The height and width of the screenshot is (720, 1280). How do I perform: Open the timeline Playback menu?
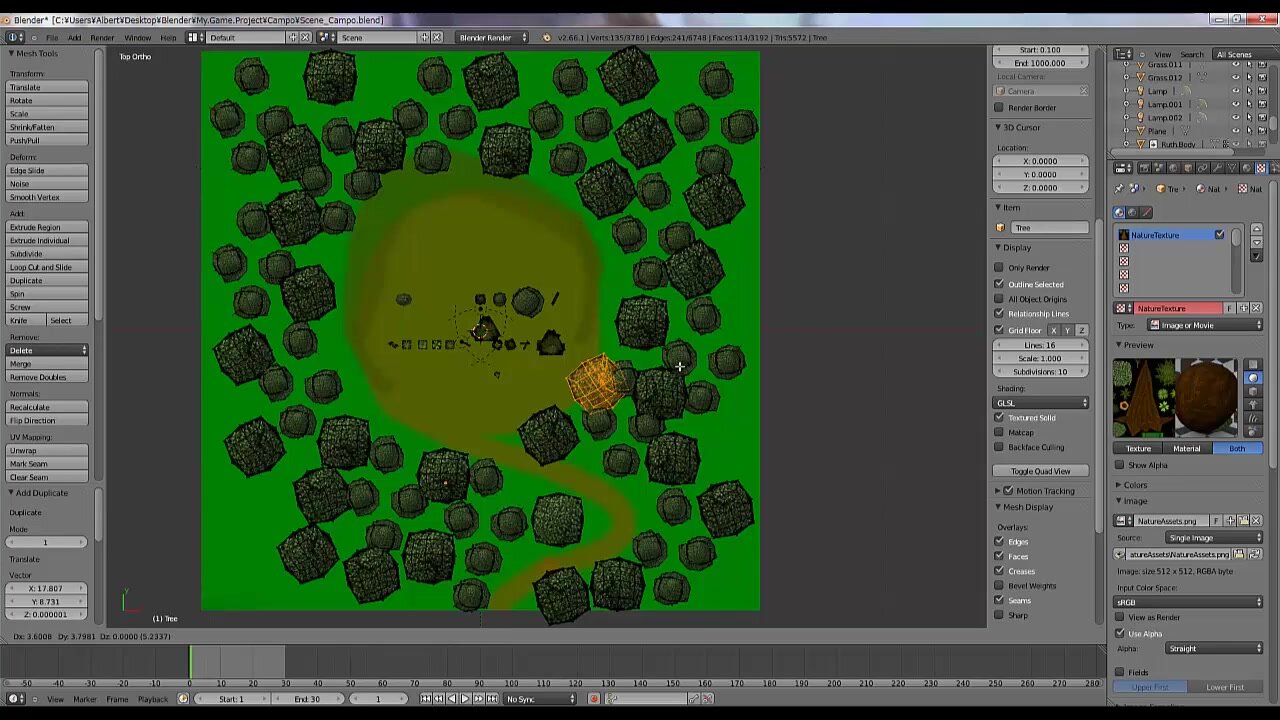tap(153, 699)
